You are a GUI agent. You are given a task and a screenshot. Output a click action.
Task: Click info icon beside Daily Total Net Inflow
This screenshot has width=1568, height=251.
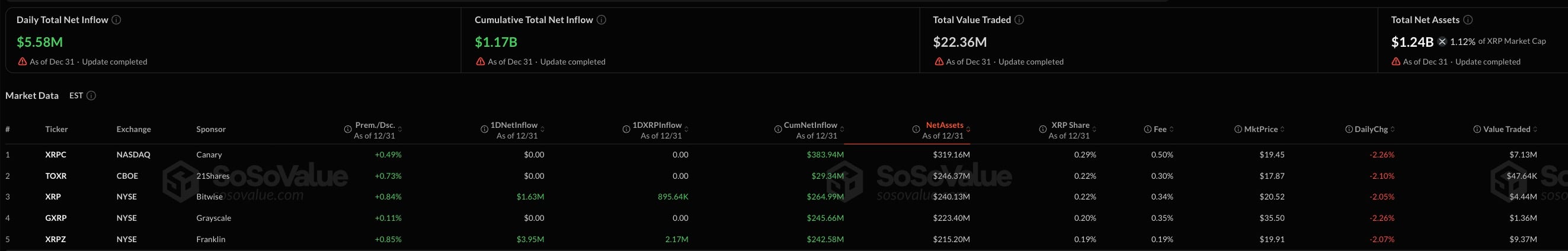point(116,20)
